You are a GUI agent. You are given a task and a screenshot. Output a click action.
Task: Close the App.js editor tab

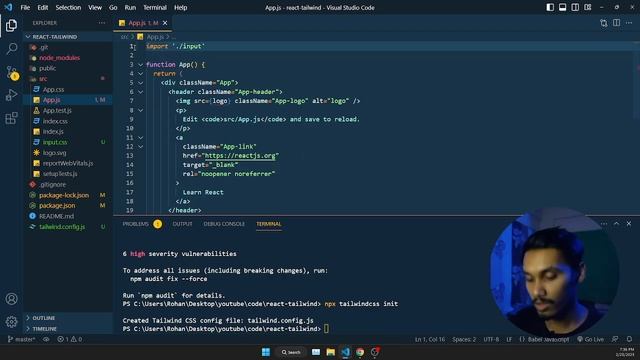[x=165, y=23]
